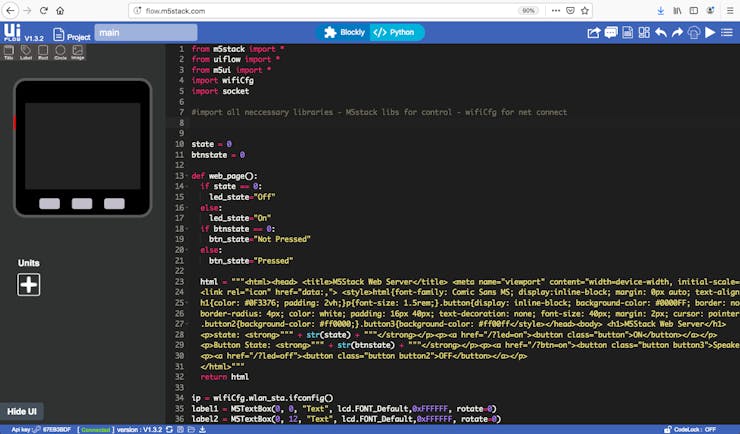Image resolution: width=740 pixels, height=434 pixels.
Task: Open Firefox downloads arrow
Action: click(661, 10)
